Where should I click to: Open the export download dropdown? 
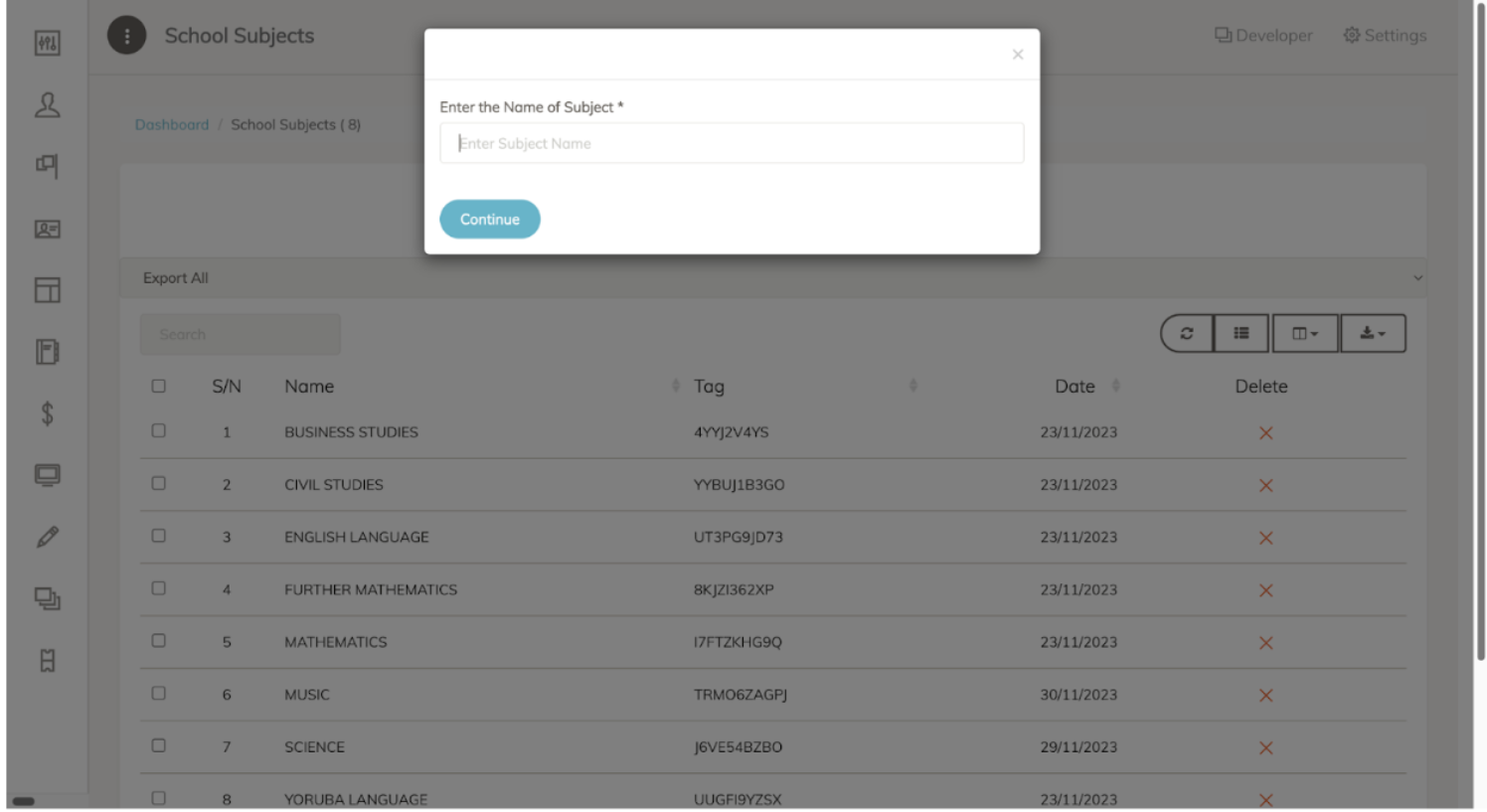[1373, 334]
